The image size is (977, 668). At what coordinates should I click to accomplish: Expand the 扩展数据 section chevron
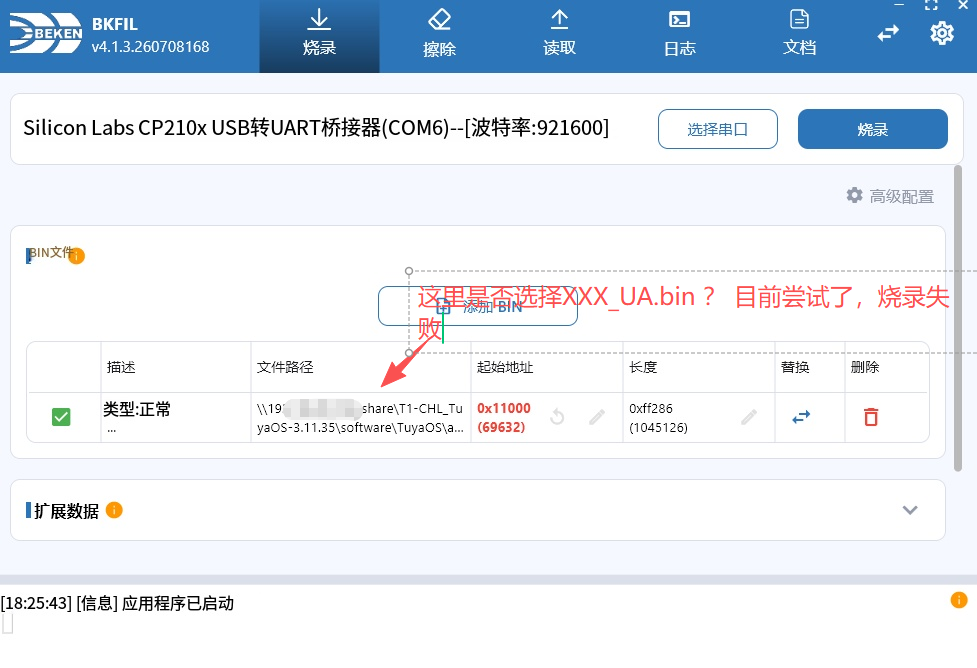pos(910,510)
